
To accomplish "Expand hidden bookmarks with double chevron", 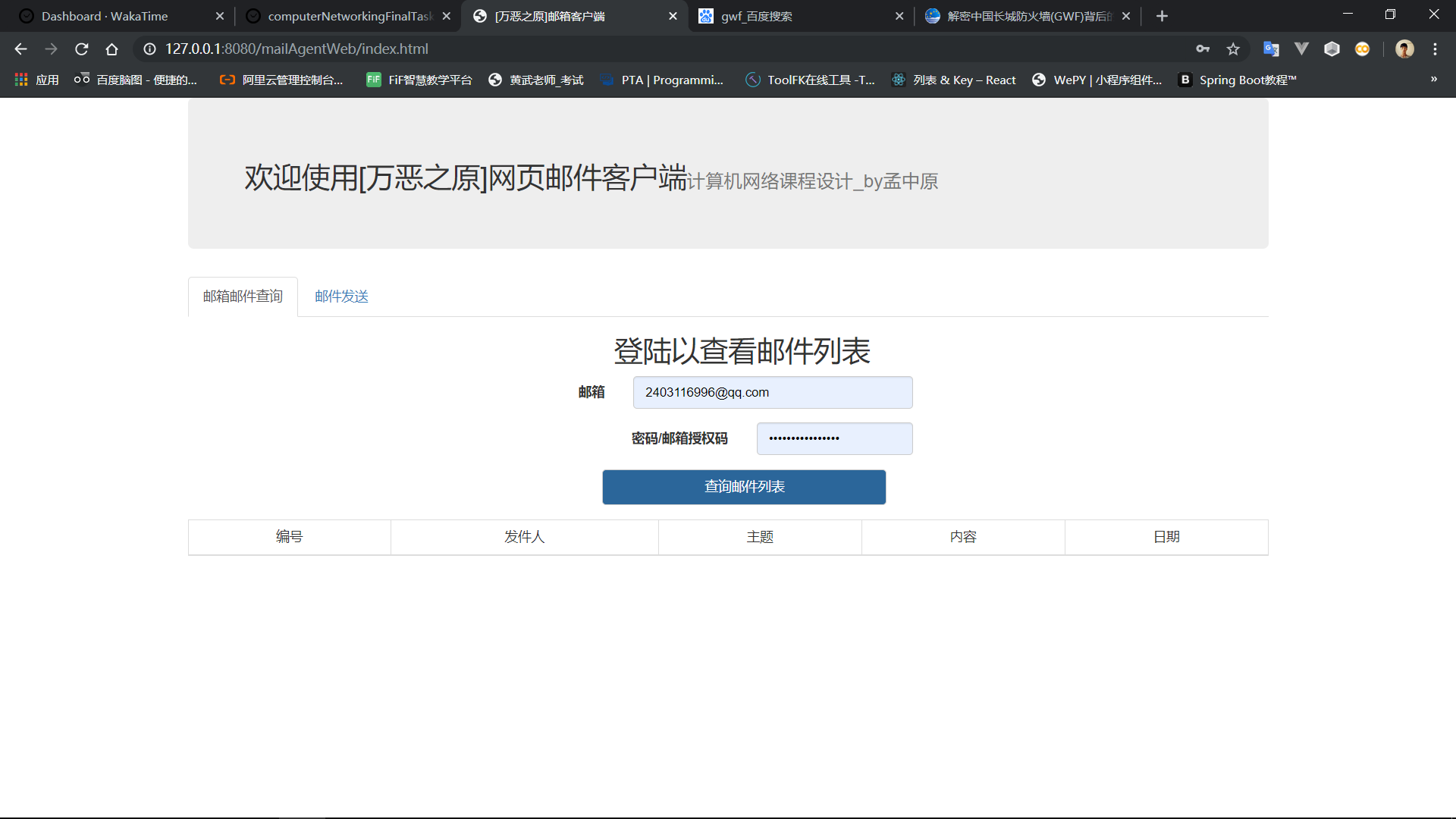I will point(1433,79).
